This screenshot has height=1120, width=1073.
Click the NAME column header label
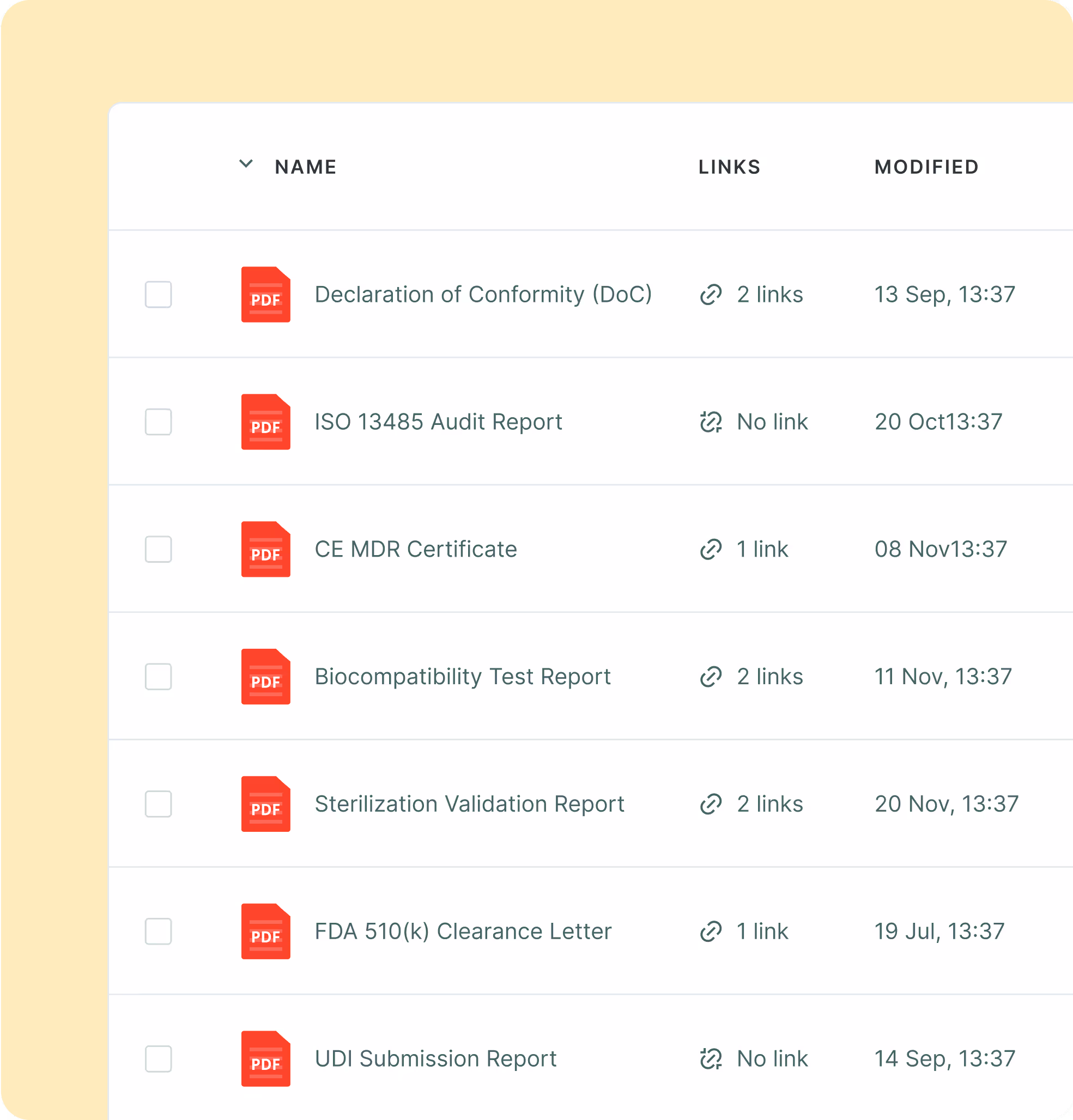coord(305,167)
